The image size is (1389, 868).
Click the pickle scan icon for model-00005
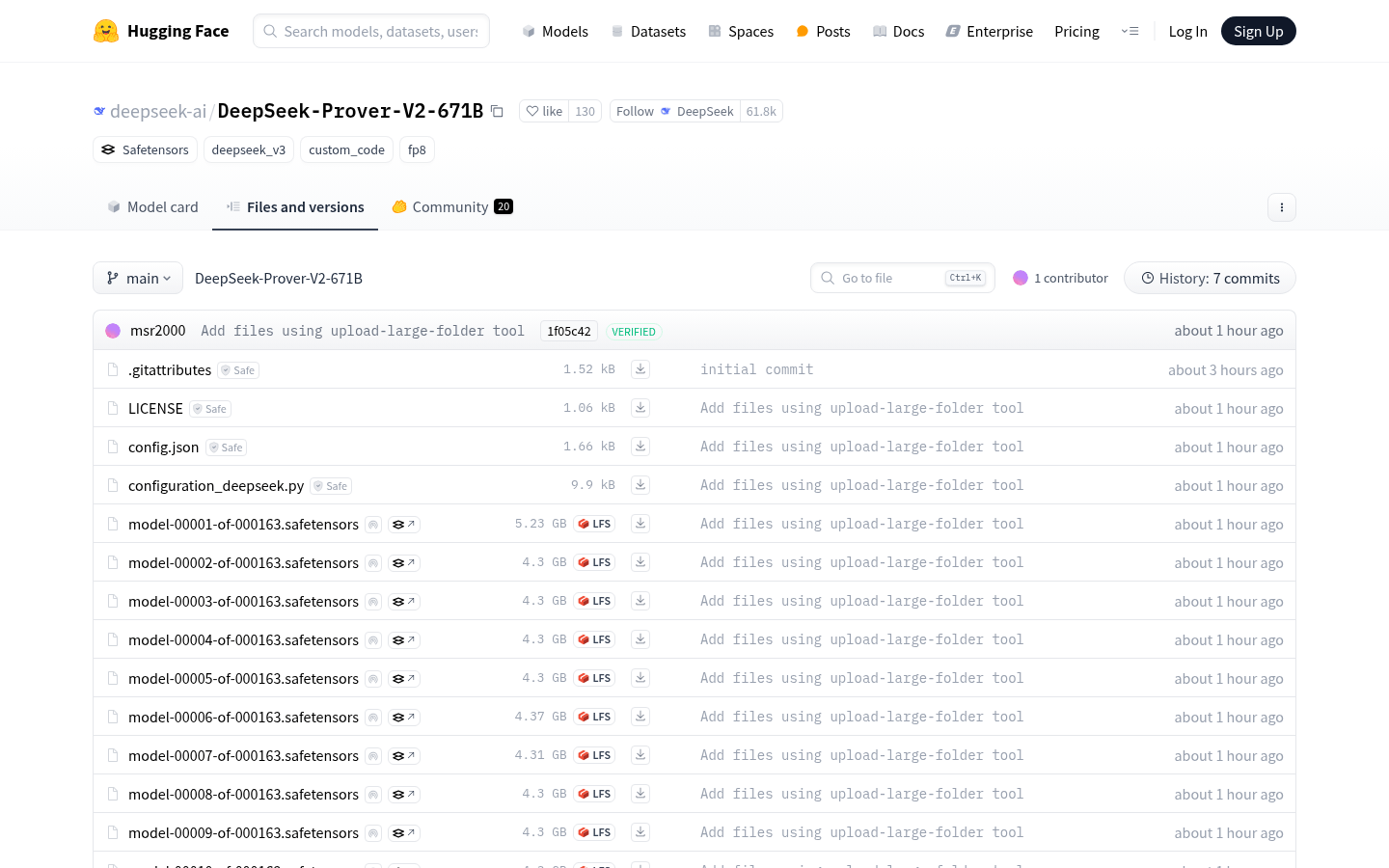click(373, 679)
